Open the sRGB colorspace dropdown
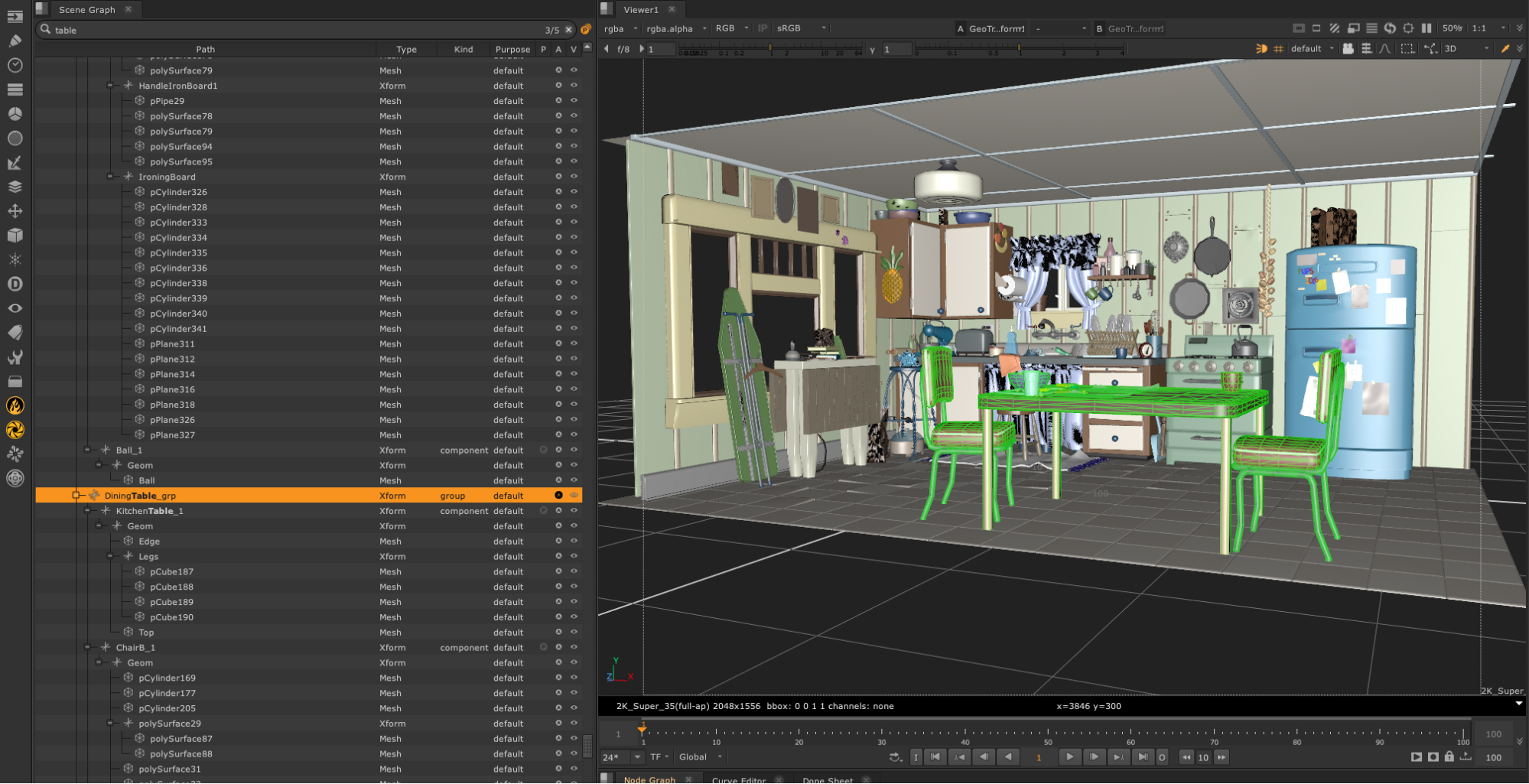 click(801, 28)
